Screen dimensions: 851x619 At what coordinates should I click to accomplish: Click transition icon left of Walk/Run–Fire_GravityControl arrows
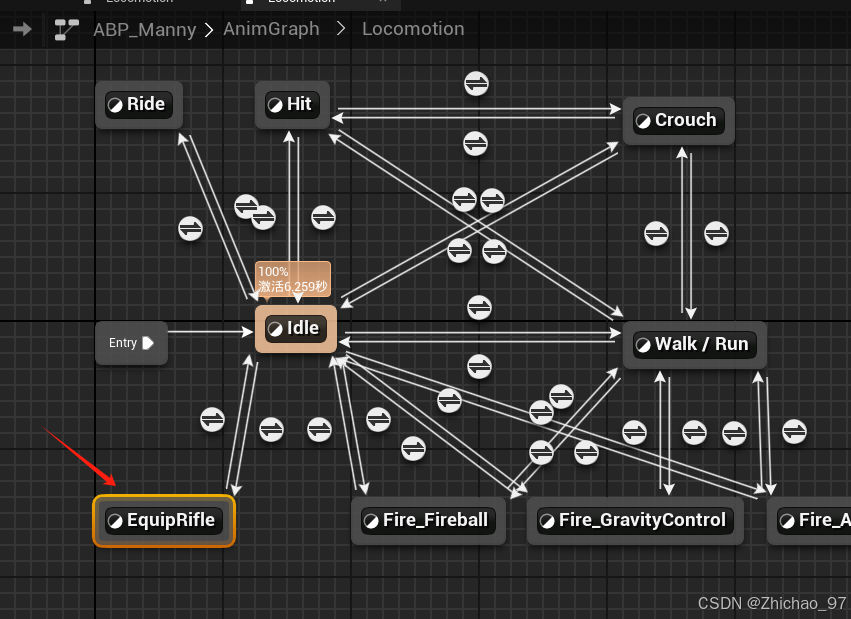point(634,432)
